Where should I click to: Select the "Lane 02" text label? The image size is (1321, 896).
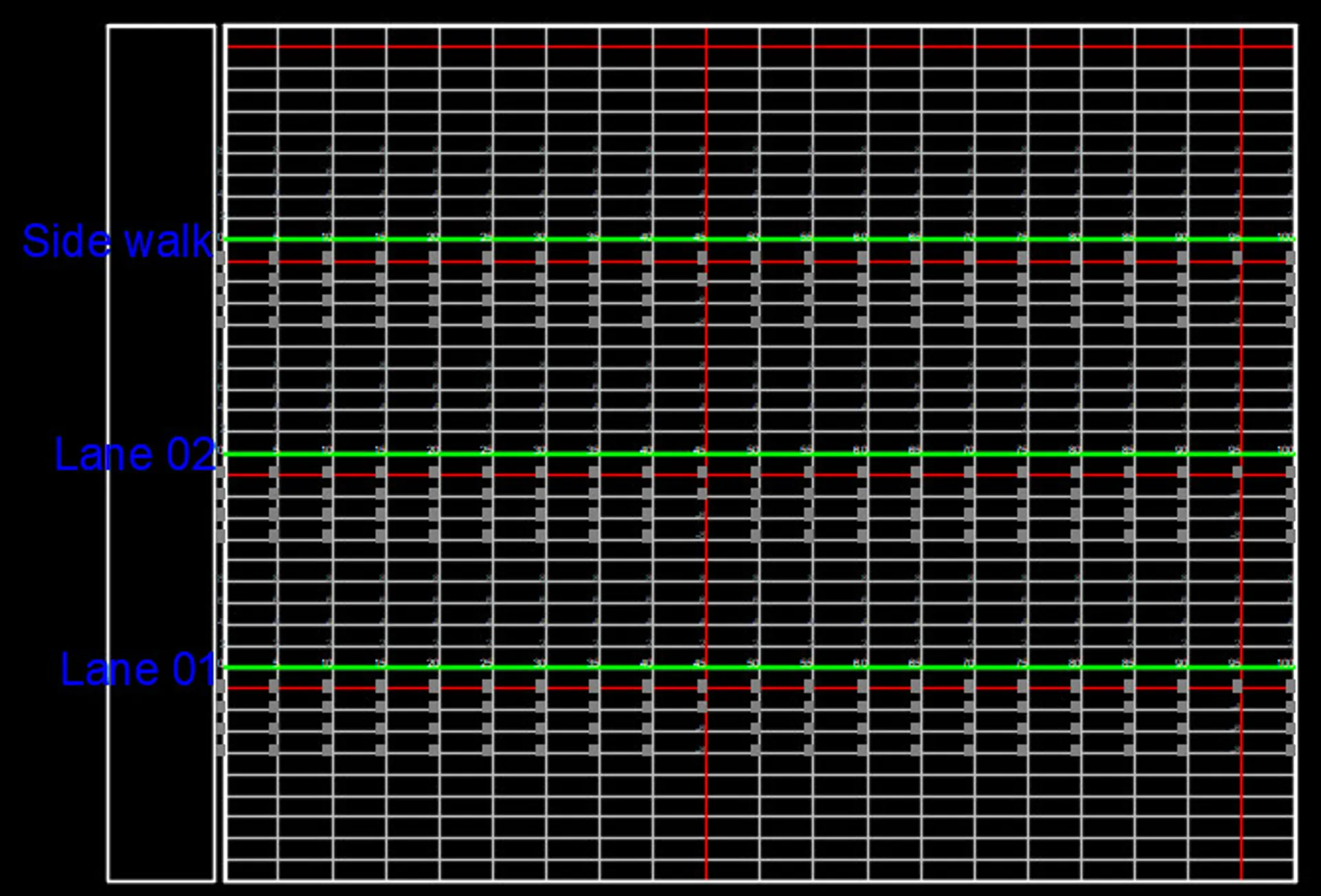(x=136, y=455)
